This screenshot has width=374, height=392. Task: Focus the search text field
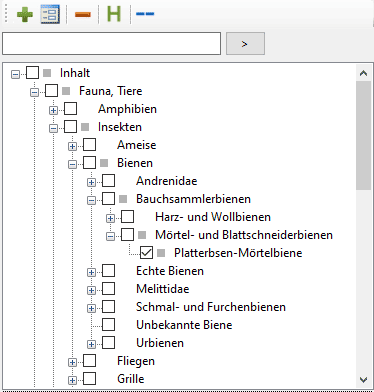point(111,43)
